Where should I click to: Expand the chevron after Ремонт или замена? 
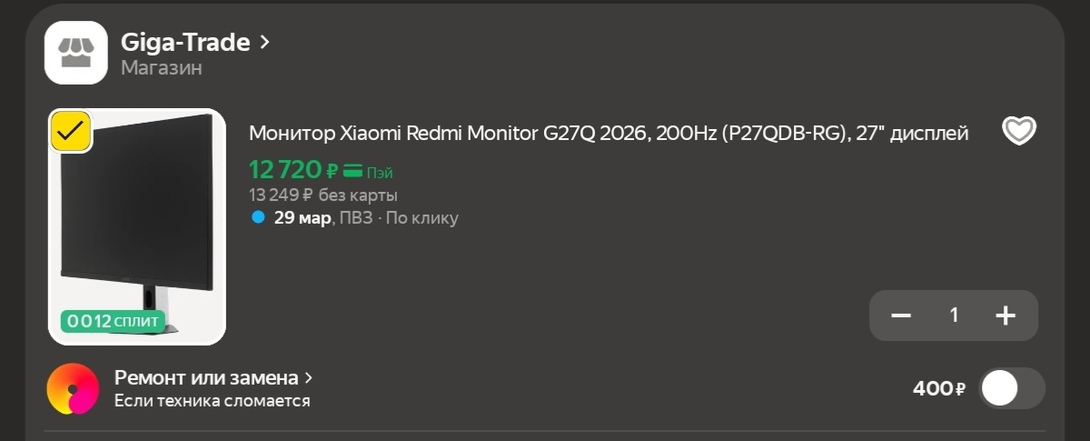[x=309, y=378]
